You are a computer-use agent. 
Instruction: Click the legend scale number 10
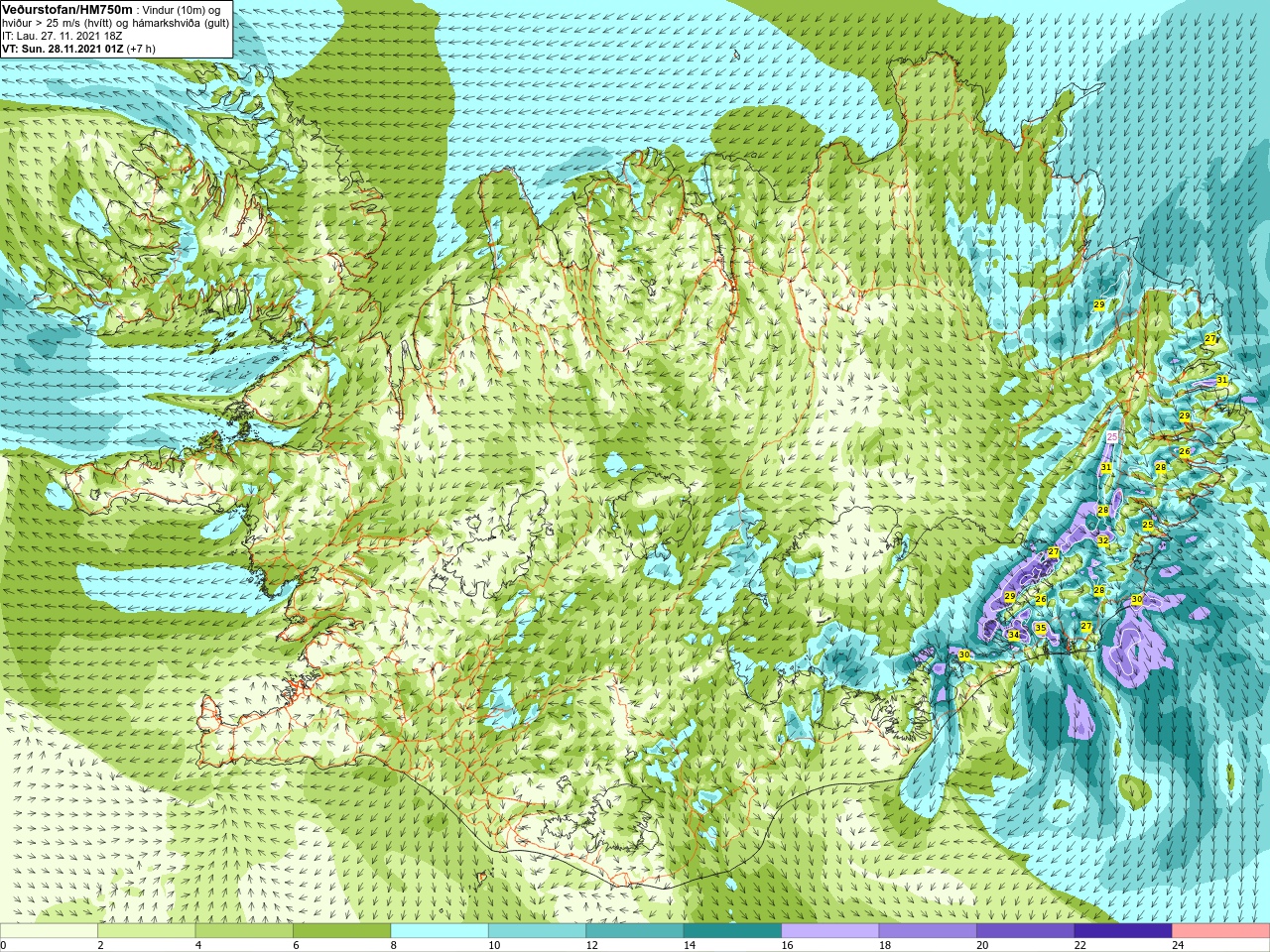[x=494, y=945]
